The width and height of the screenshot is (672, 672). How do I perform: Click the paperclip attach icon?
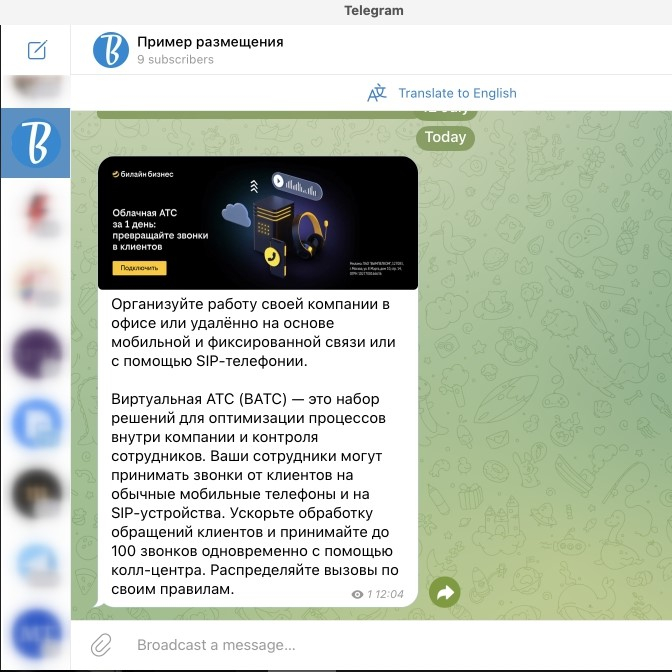point(101,645)
